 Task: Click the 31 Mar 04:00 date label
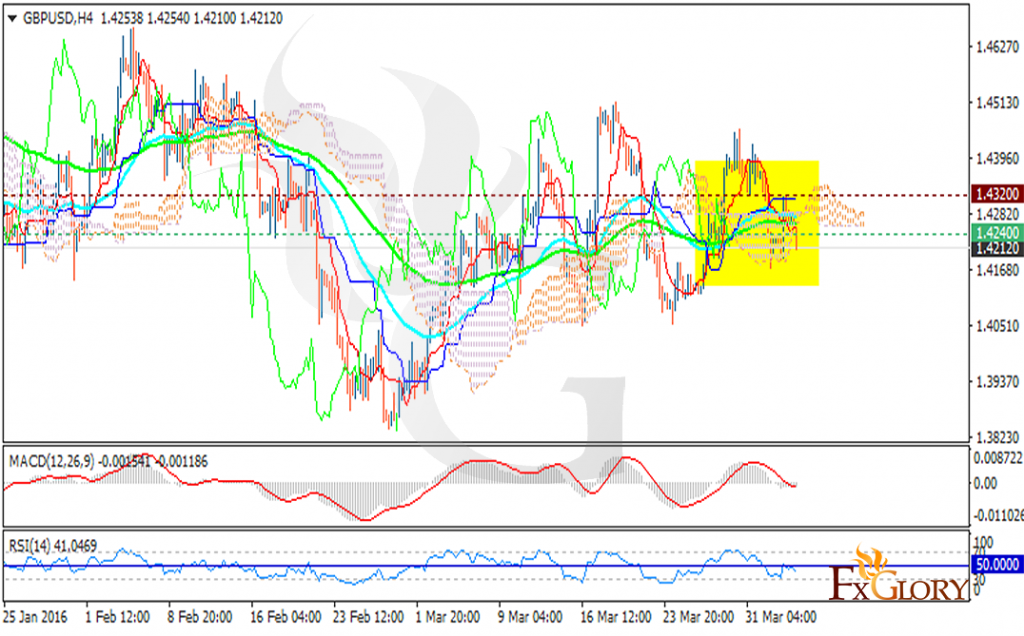(x=781, y=617)
